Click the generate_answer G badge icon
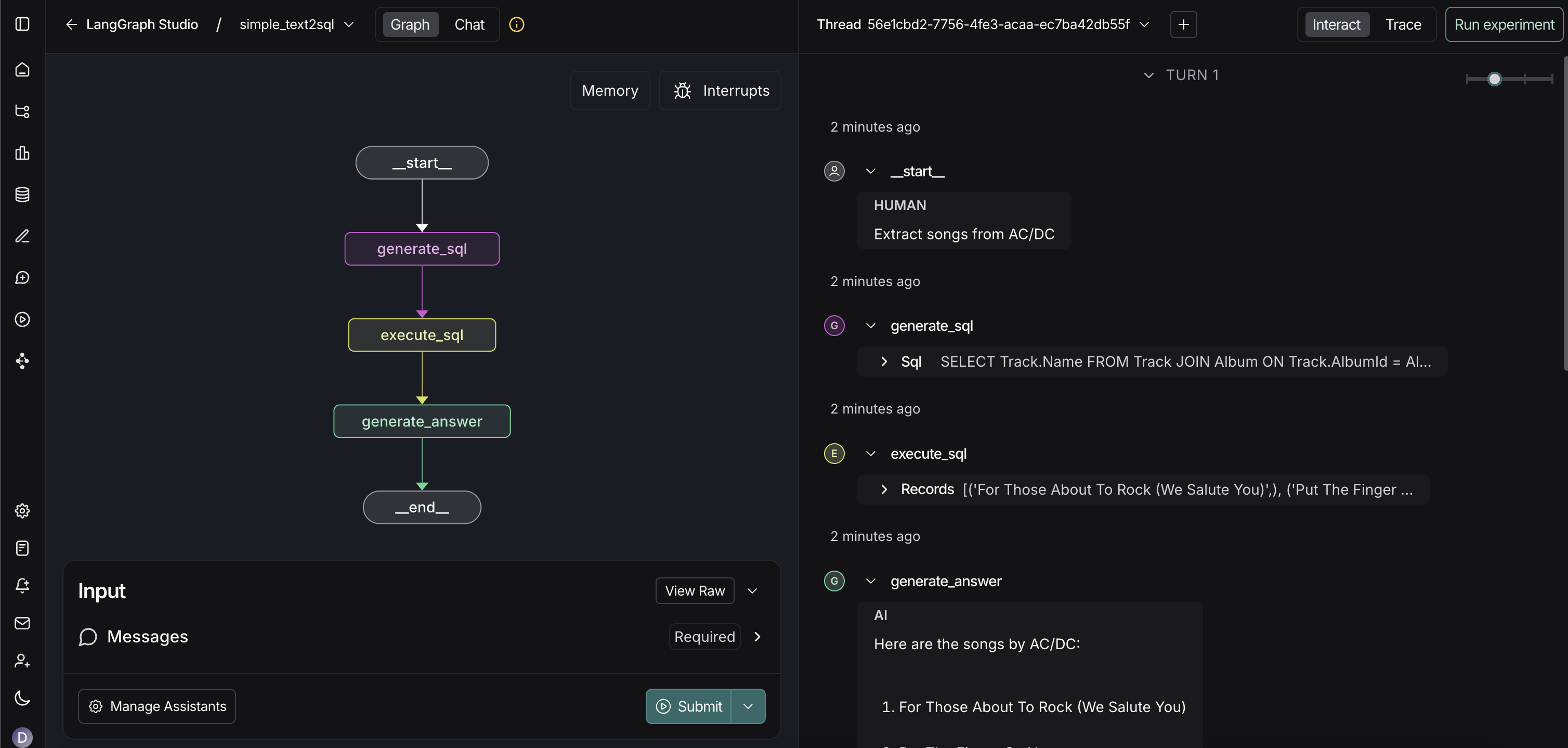 point(834,581)
